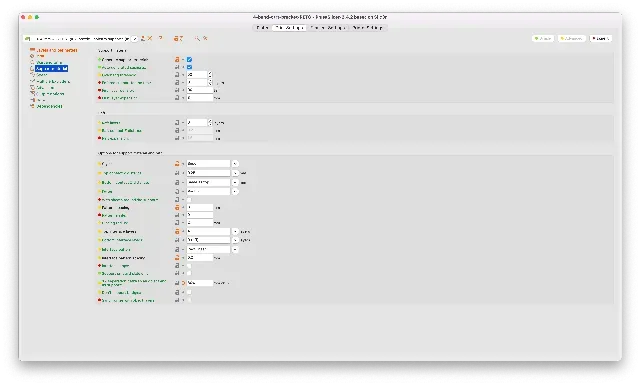Toggle Synchronize with object layers checkbox
This screenshot has width=640, height=385.
189,300
